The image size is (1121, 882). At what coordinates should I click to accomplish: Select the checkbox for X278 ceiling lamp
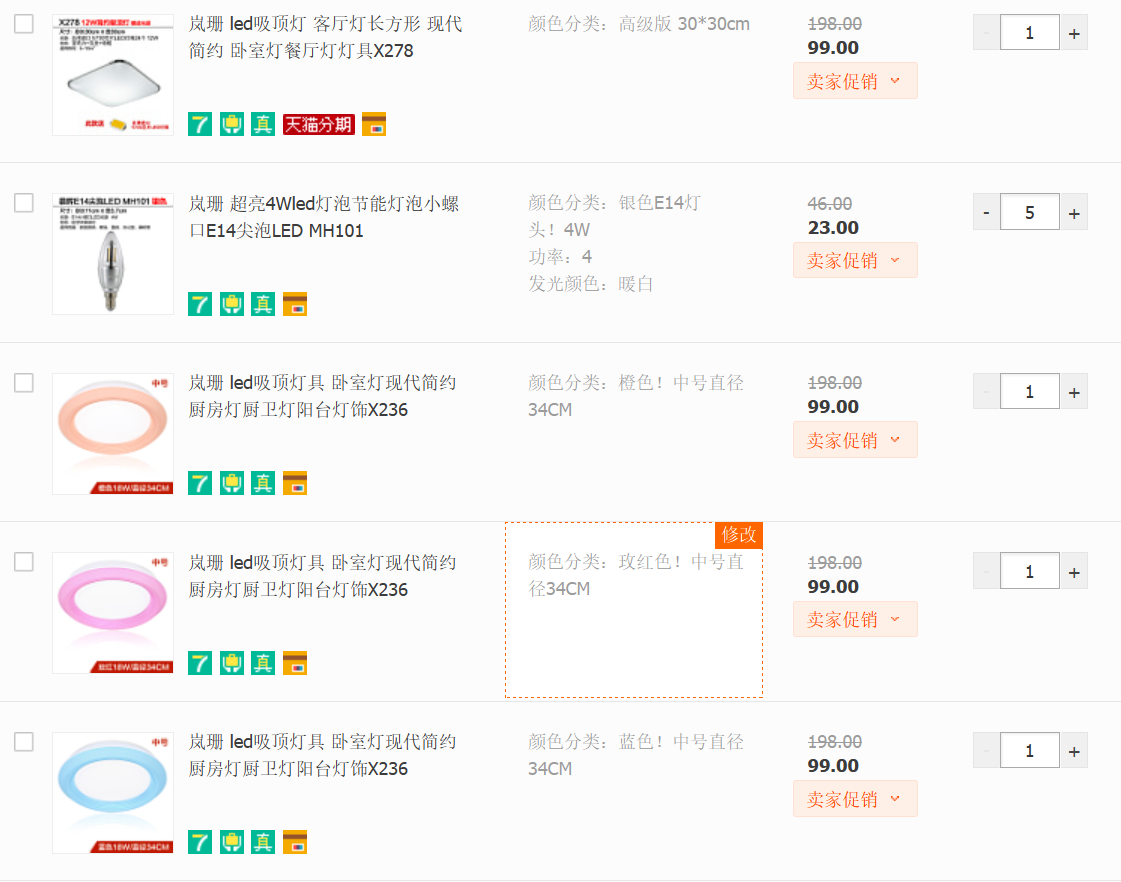(24, 24)
